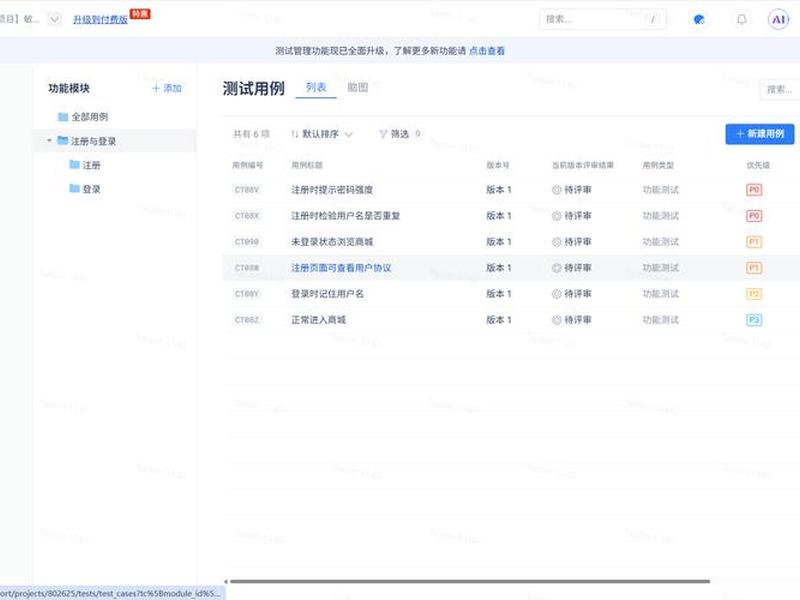The height and width of the screenshot is (600, 800).
Task: Open the chat assistant bubble icon
Action: (699, 19)
